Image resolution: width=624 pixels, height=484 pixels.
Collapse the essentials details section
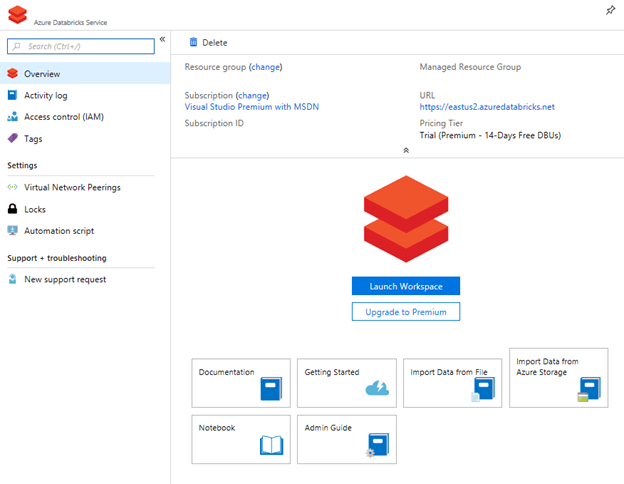point(405,150)
